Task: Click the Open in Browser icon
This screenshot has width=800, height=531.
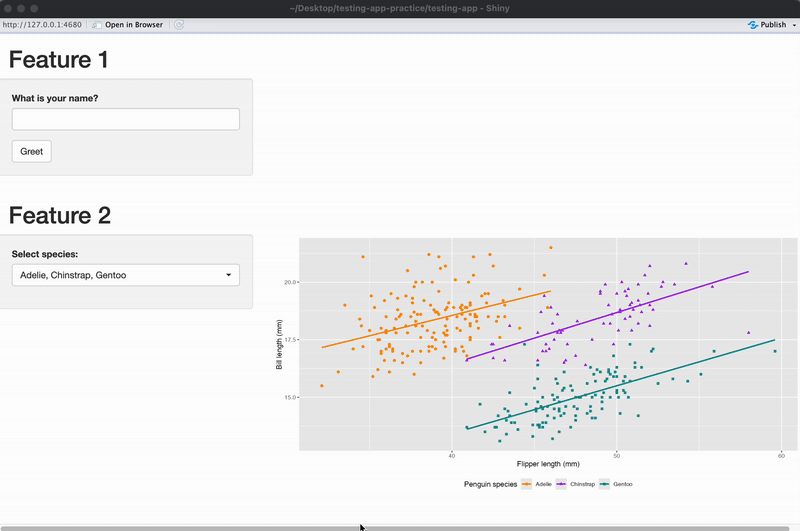Action: pos(97,24)
